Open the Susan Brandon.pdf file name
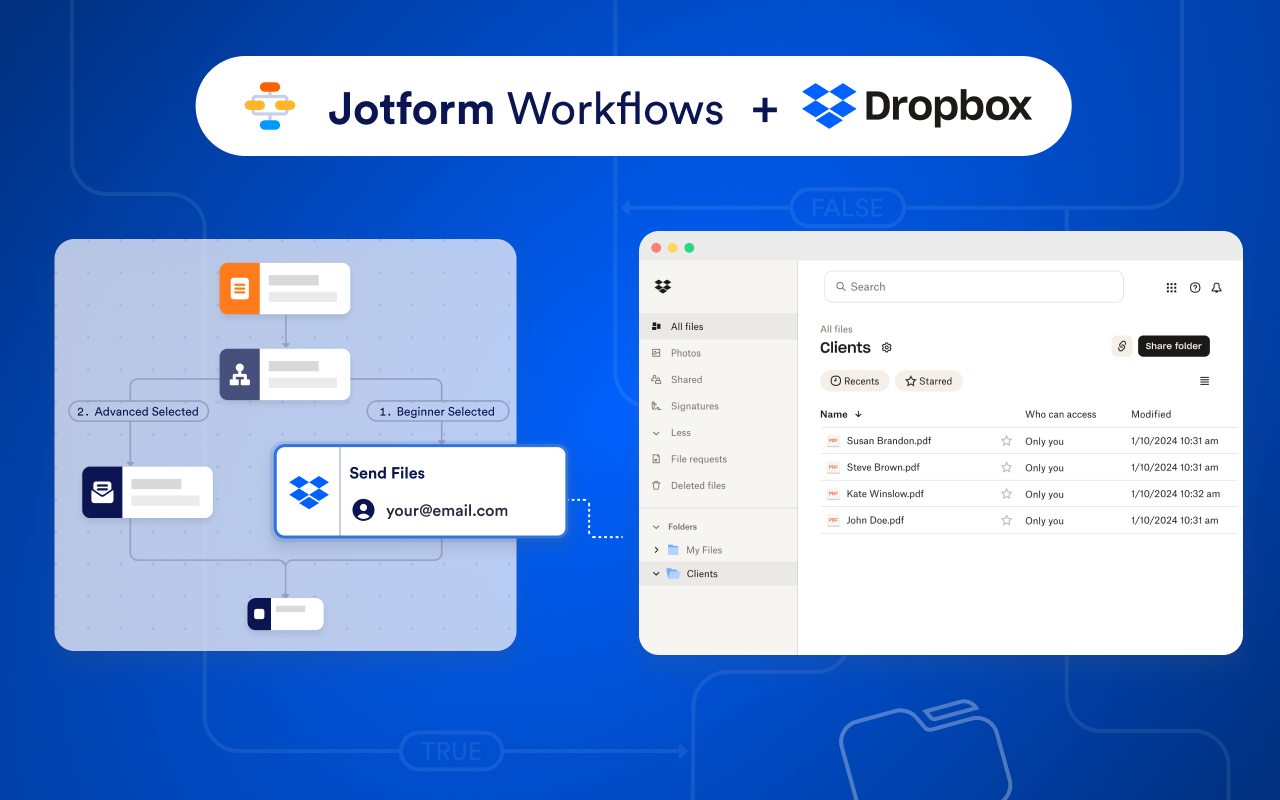Image resolution: width=1280 pixels, height=800 pixels. (x=889, y=441)
